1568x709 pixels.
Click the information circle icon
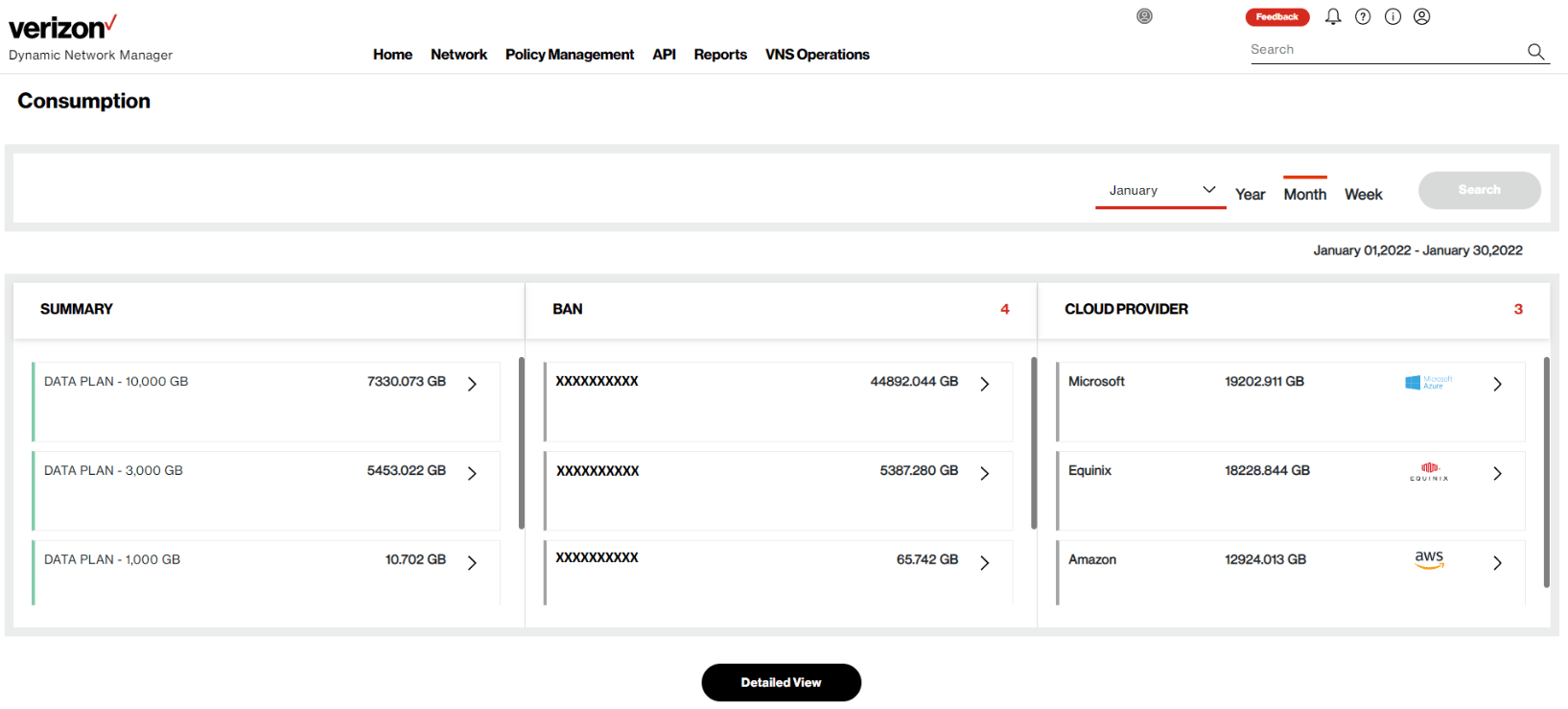pyautogui.click(x=1392, y=16)
